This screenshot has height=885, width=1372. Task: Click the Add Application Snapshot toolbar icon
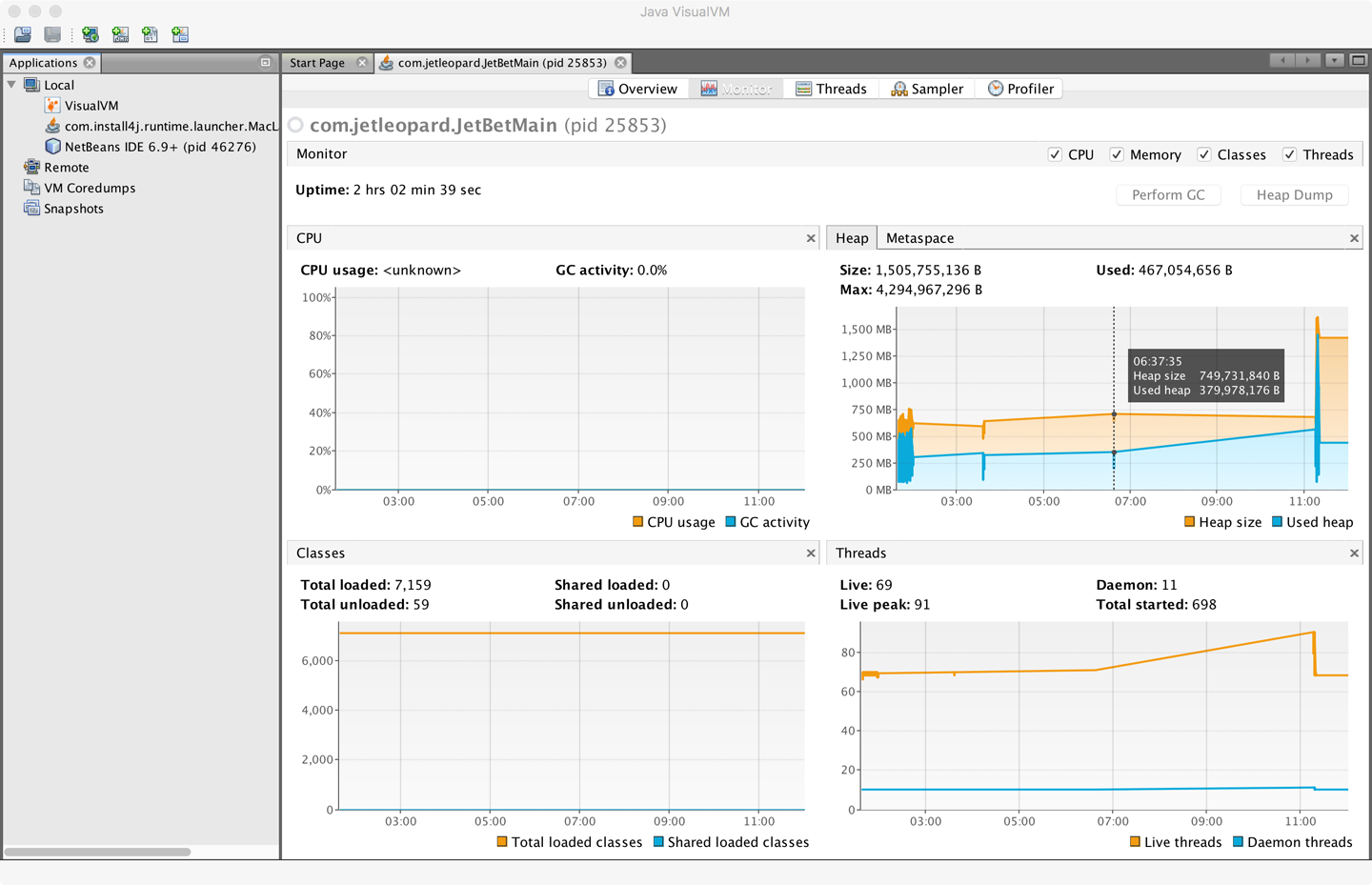(x=180, y=35)
